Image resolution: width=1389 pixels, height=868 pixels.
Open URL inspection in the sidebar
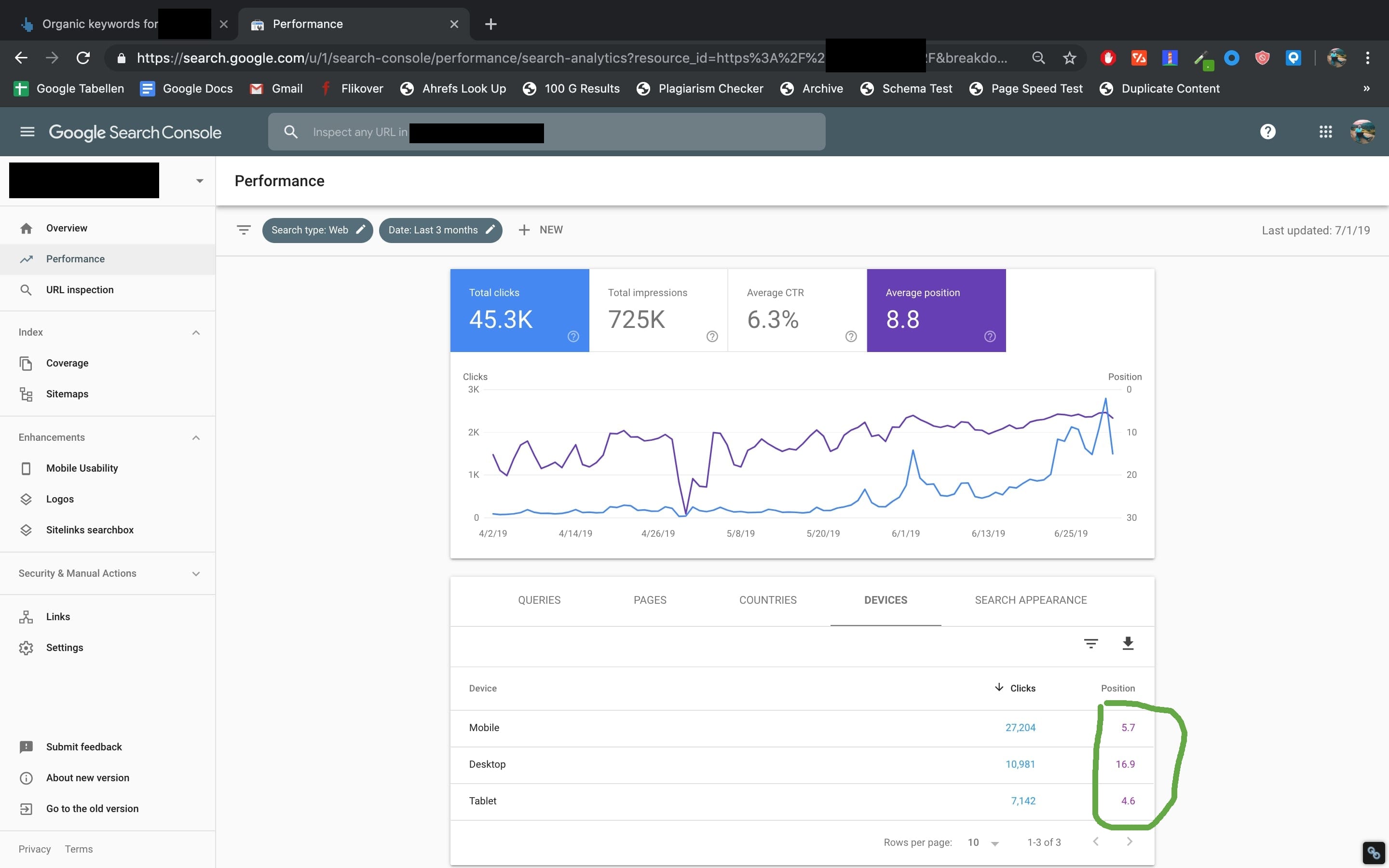[x=108, y=290]
